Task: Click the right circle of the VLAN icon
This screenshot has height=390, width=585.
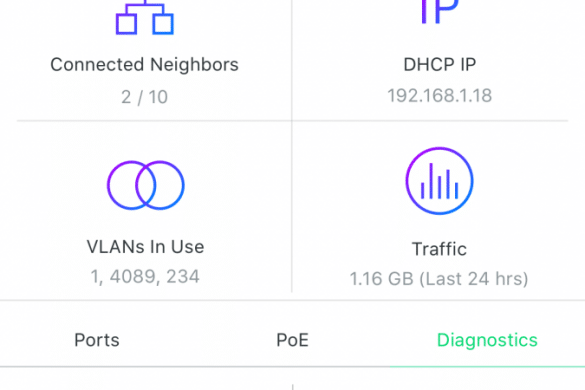Action: 160,185
